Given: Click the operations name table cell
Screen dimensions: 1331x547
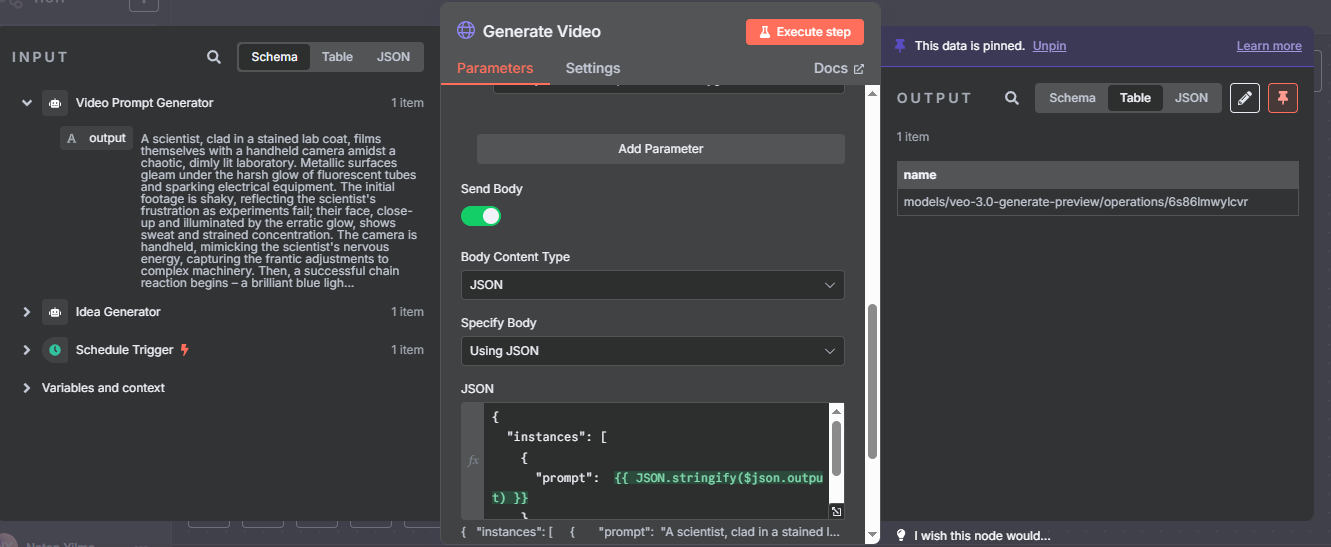Looking at the screenshot, I should [x=1097, y=202].
